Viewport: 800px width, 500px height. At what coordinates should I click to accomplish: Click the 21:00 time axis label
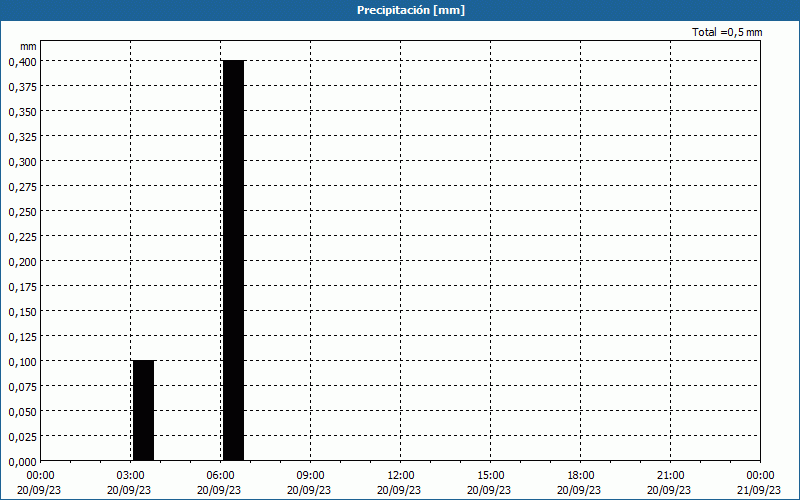pyautogui.click(x=670, y=475)
